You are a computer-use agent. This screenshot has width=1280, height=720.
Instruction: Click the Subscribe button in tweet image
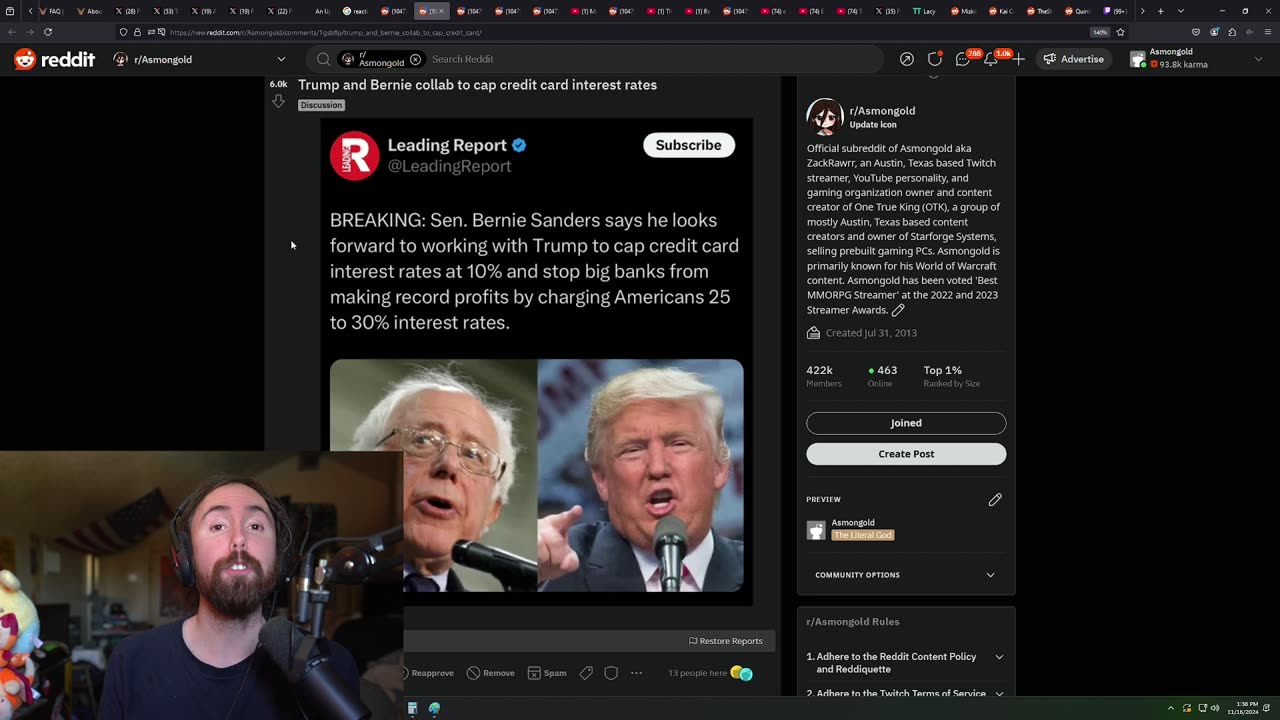tap(688, 145)
